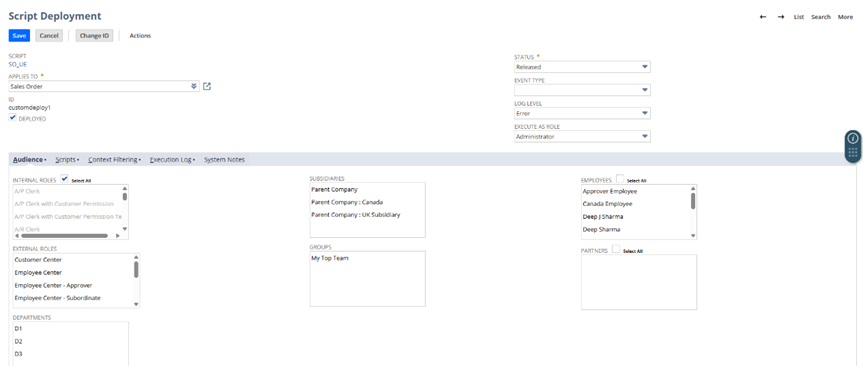863x366 pixels.
Task: Open the Applies To list double-chevron
Action: pos(194,86)
